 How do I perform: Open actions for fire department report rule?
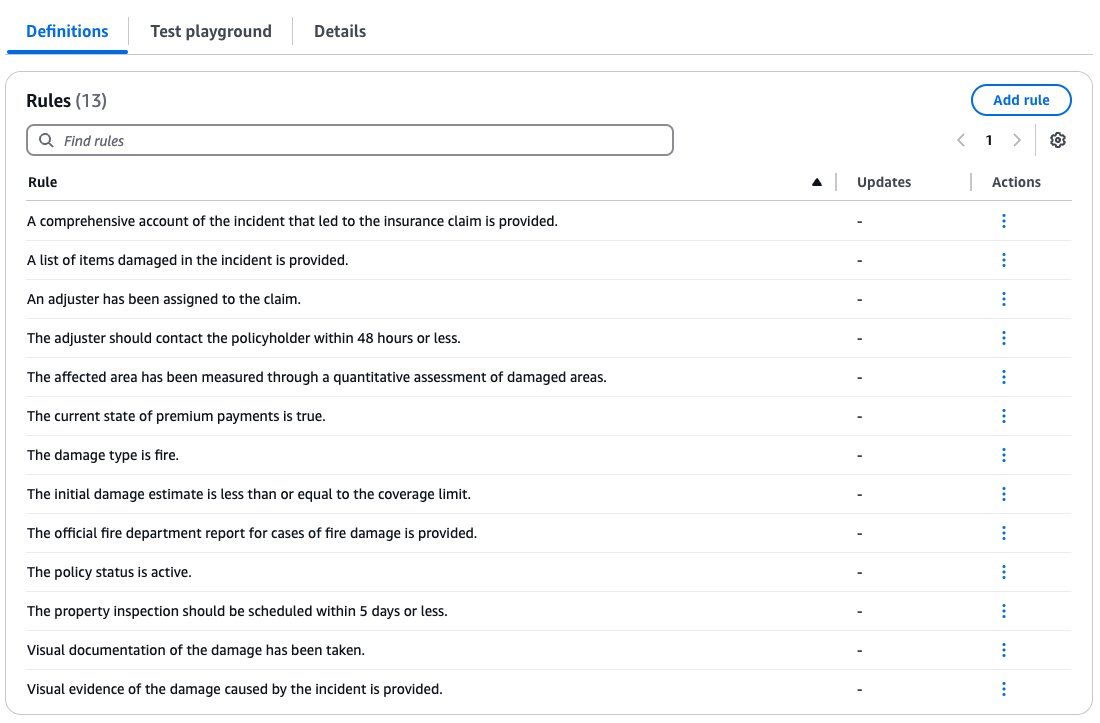1003,533
